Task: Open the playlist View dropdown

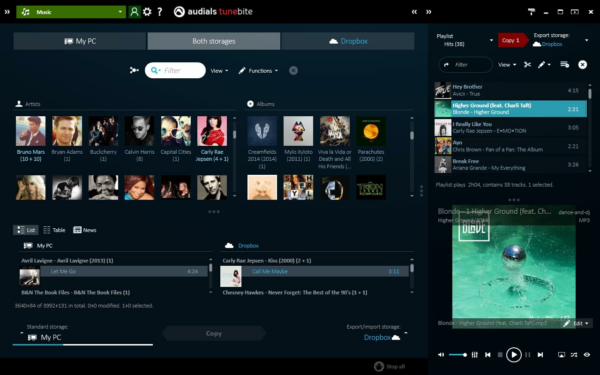Action: click(507, 65)
